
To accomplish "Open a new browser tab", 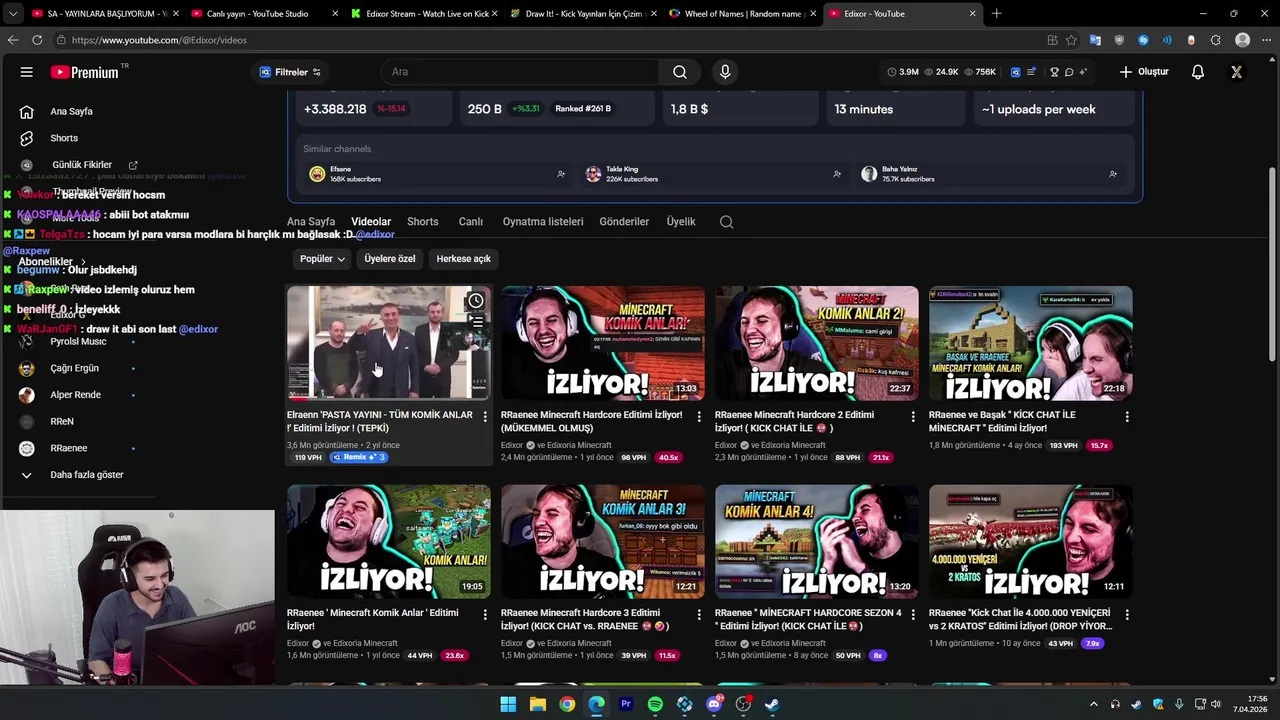I will 997,14.
